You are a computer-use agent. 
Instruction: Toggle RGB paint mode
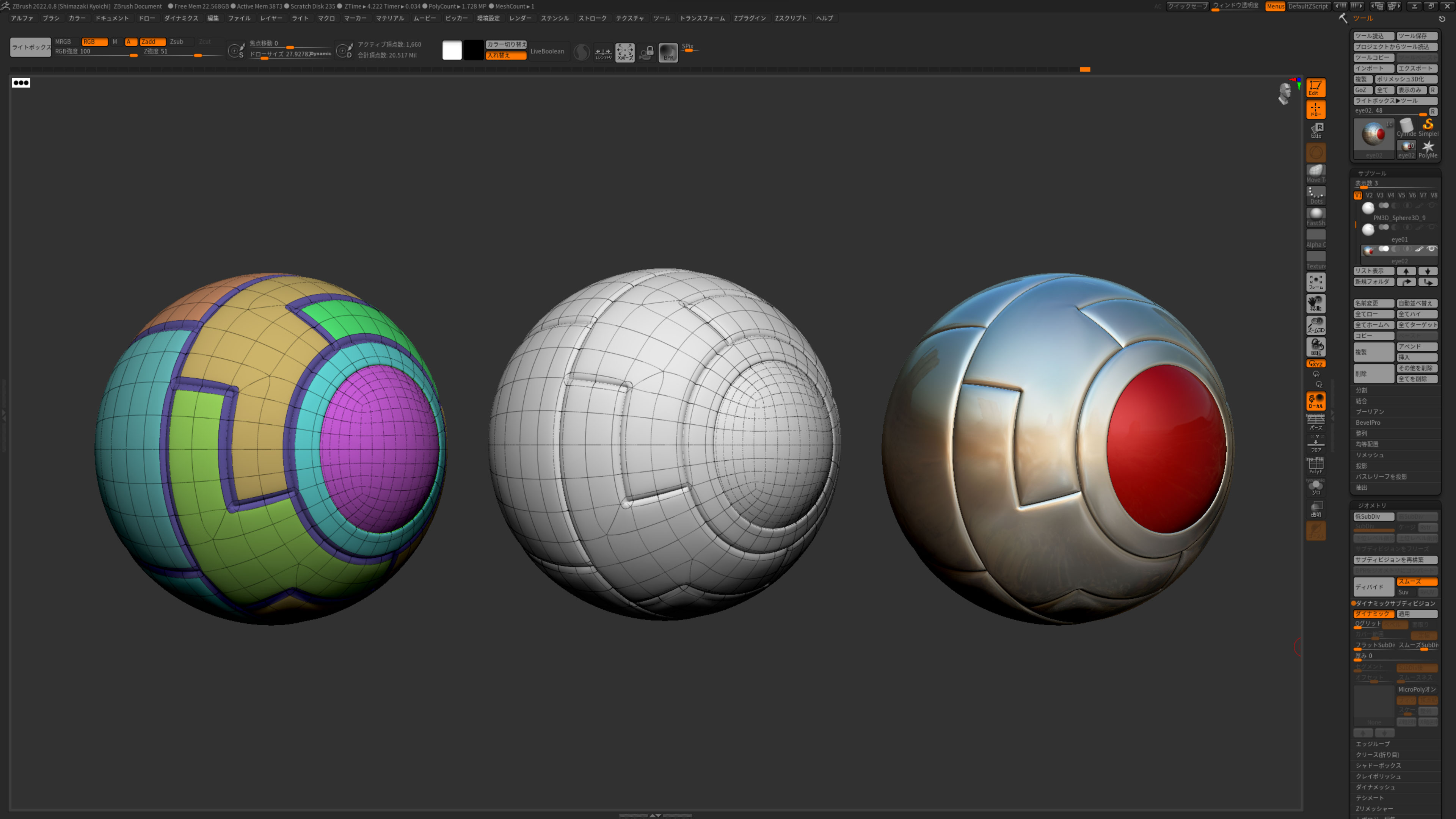coord(94,42)
